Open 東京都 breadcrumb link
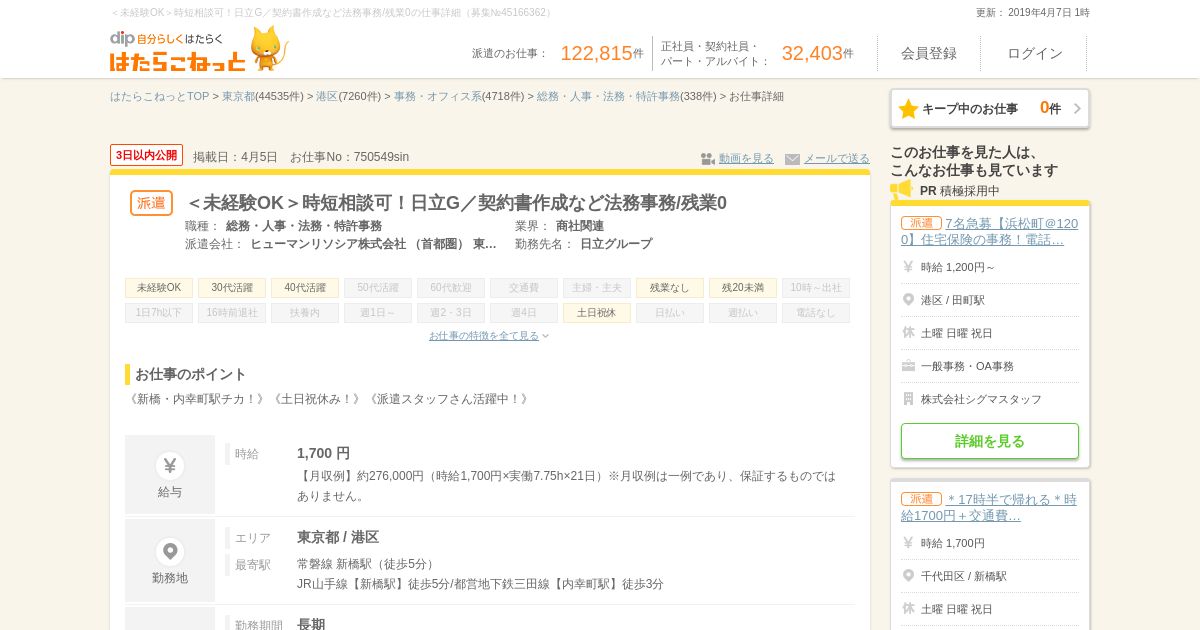Viewport: 1200px width, 630px height. 238,97
